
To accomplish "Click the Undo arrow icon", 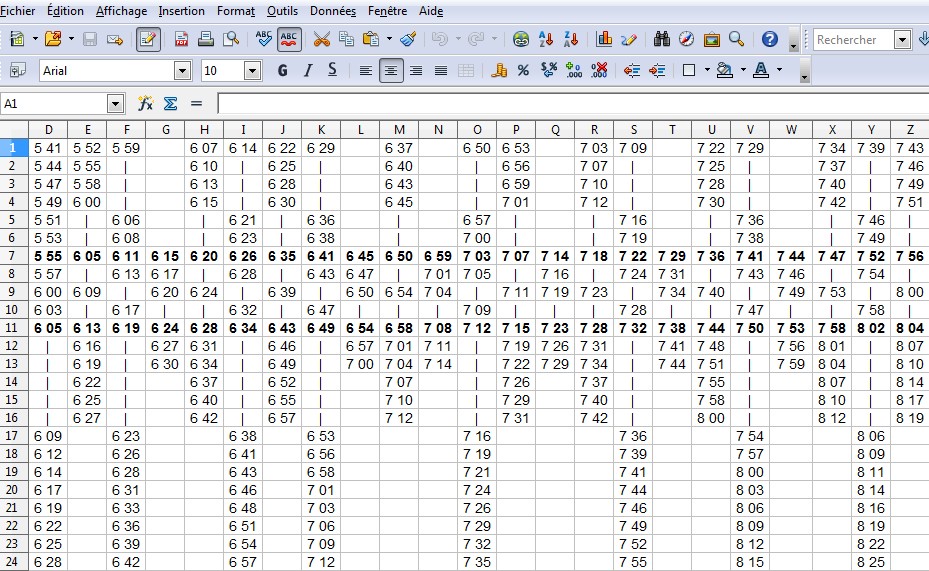I will 440,40.
